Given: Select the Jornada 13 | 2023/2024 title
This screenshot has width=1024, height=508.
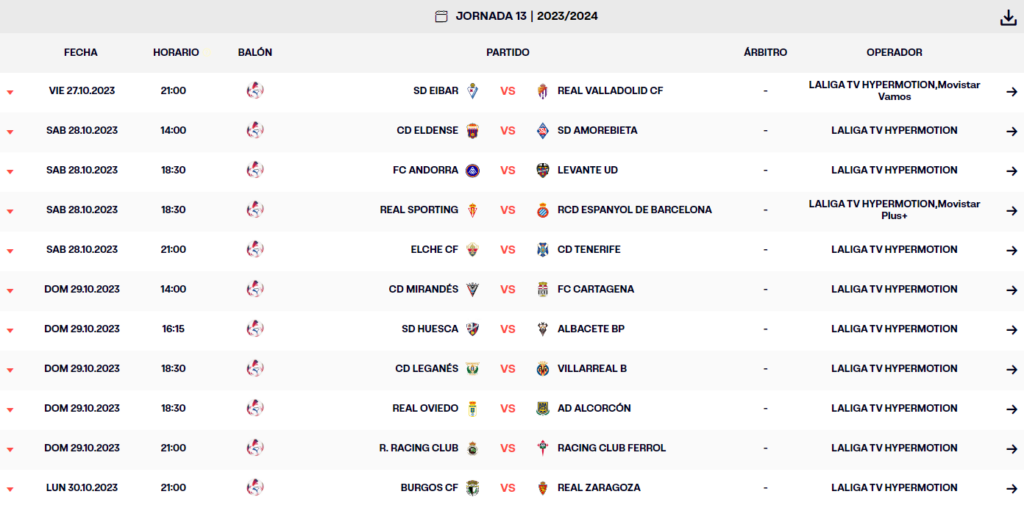Looking at the screenshot, I should 527,16.
